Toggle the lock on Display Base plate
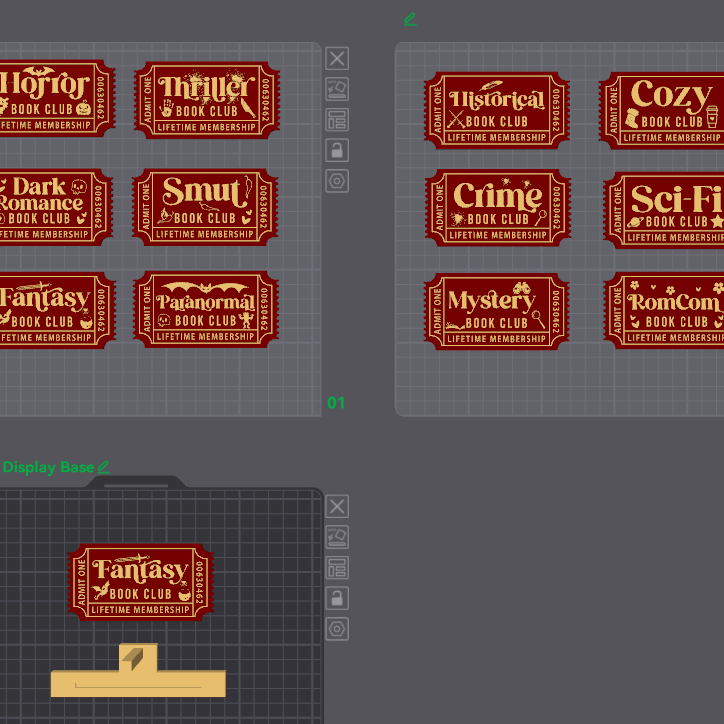This screenshot has height=724, width=724. [x=337, y=599]
